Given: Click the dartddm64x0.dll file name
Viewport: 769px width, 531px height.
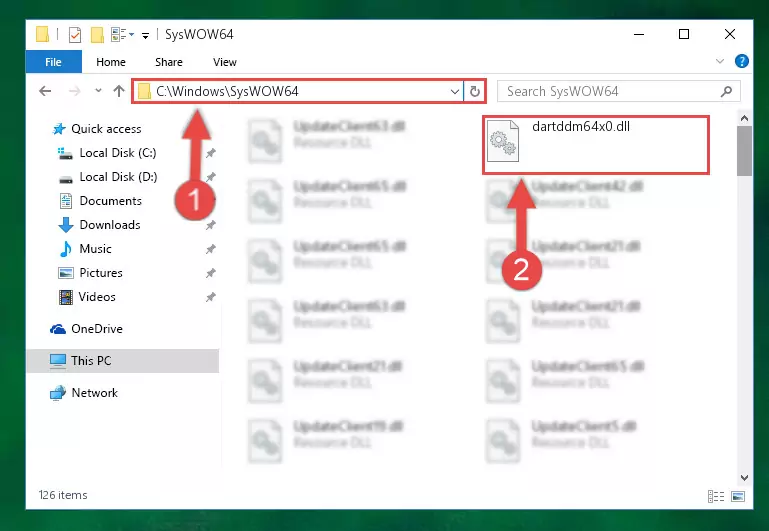Looking at the screenshot, I should click(581, 126).
